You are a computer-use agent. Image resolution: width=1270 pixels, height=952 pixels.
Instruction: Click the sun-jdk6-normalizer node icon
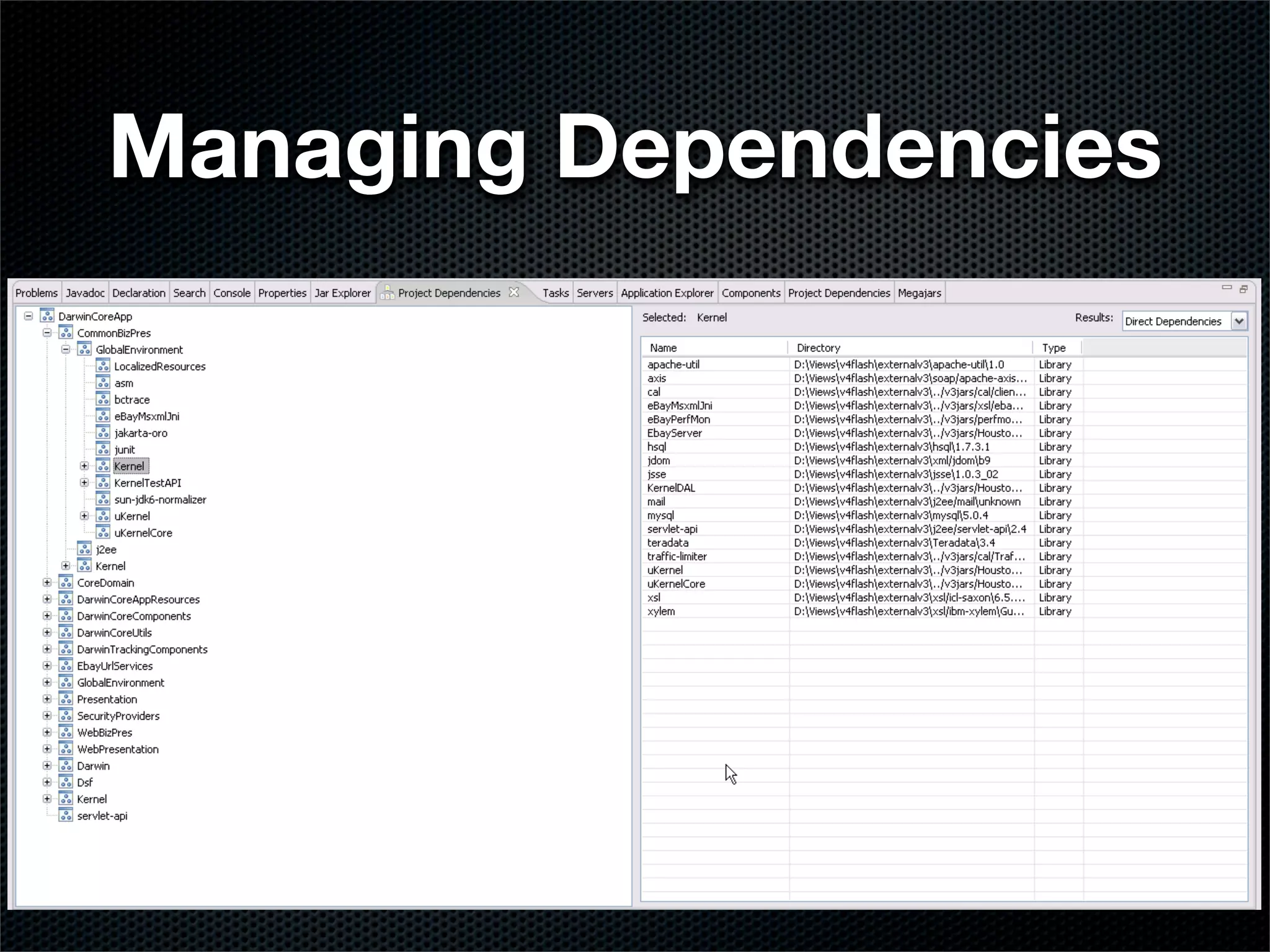pos(103,499)
